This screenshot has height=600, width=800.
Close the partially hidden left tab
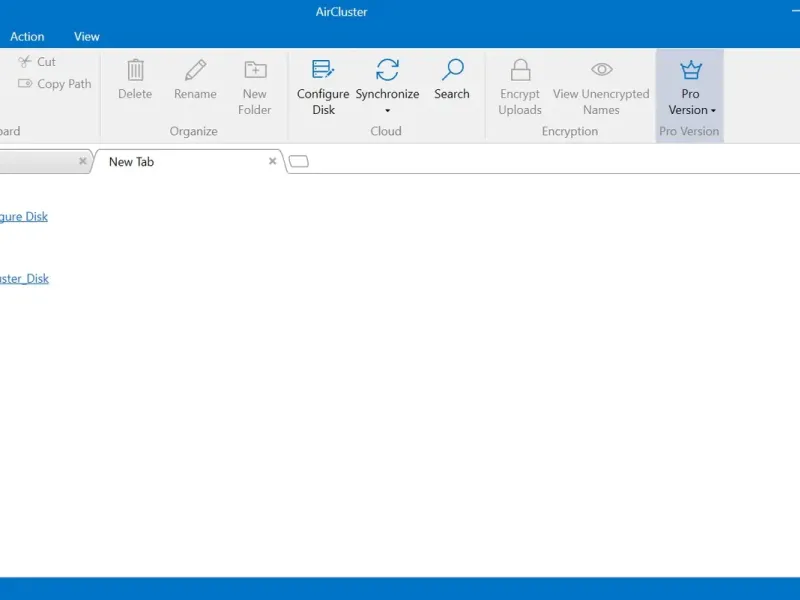(x=82, y=161)
